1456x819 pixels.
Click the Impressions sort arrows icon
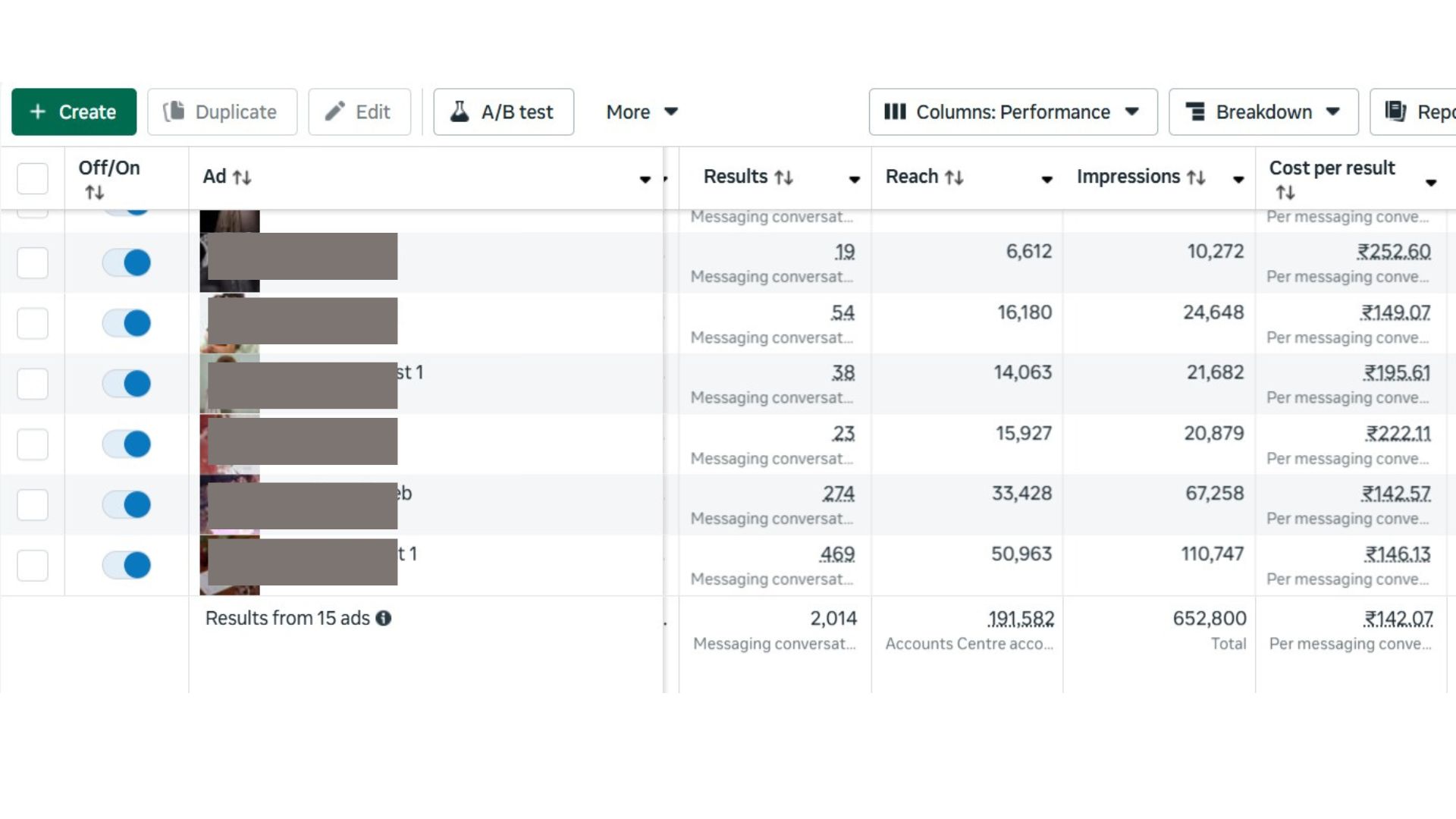click(x=1196, y=177)
